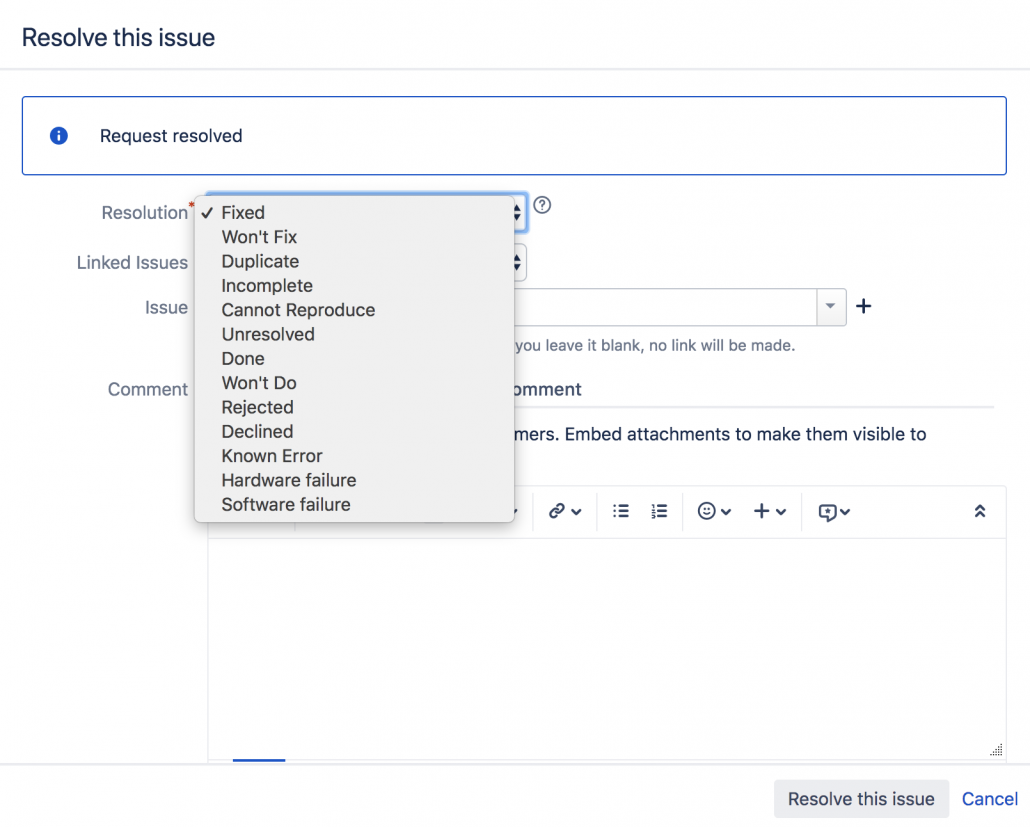The image size is (1030, 827).
Task: Open the canned response speech bubble menu
Action: [834, 511]
